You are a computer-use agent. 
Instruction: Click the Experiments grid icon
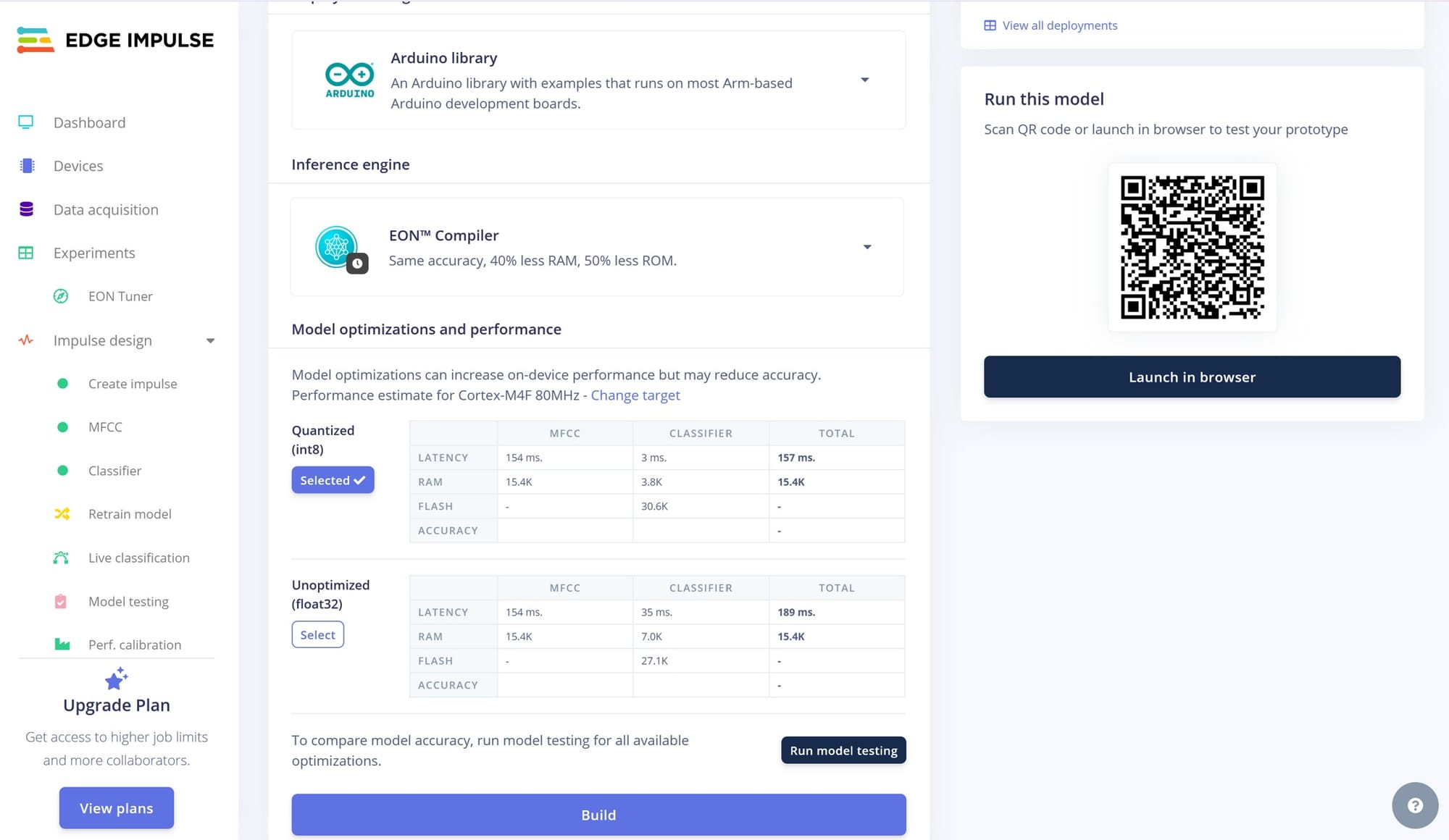click(x=26, y=253)
